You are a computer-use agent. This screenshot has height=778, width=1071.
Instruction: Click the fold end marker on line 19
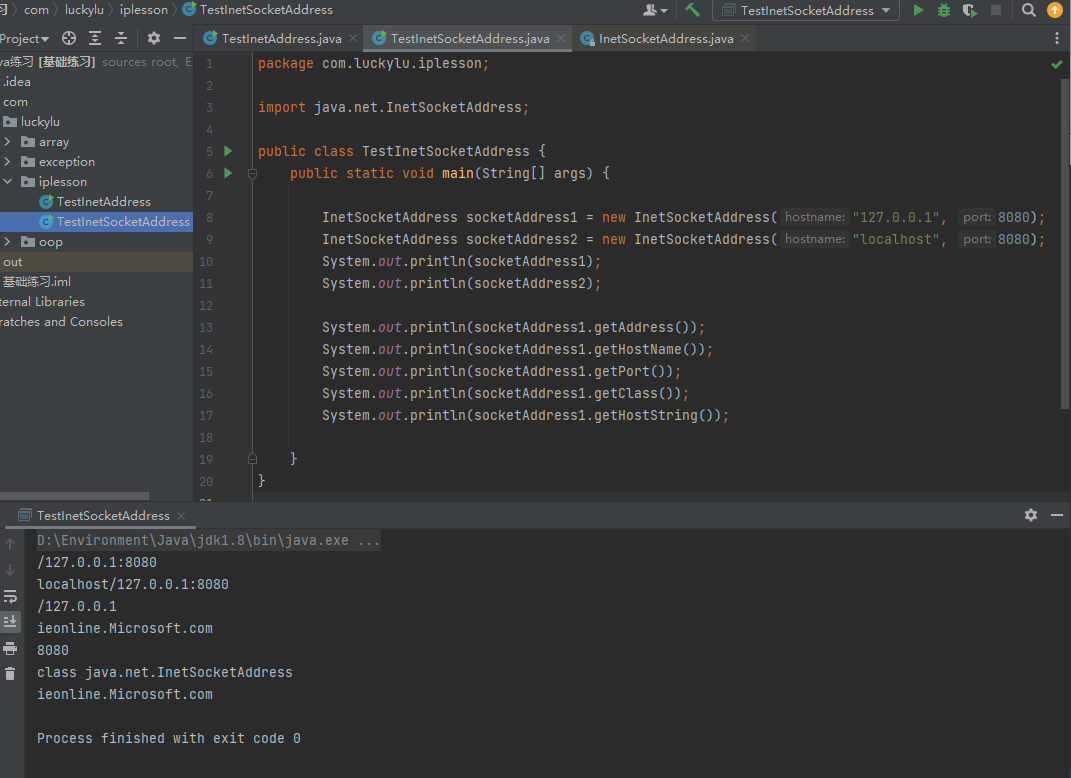(252, 458)
